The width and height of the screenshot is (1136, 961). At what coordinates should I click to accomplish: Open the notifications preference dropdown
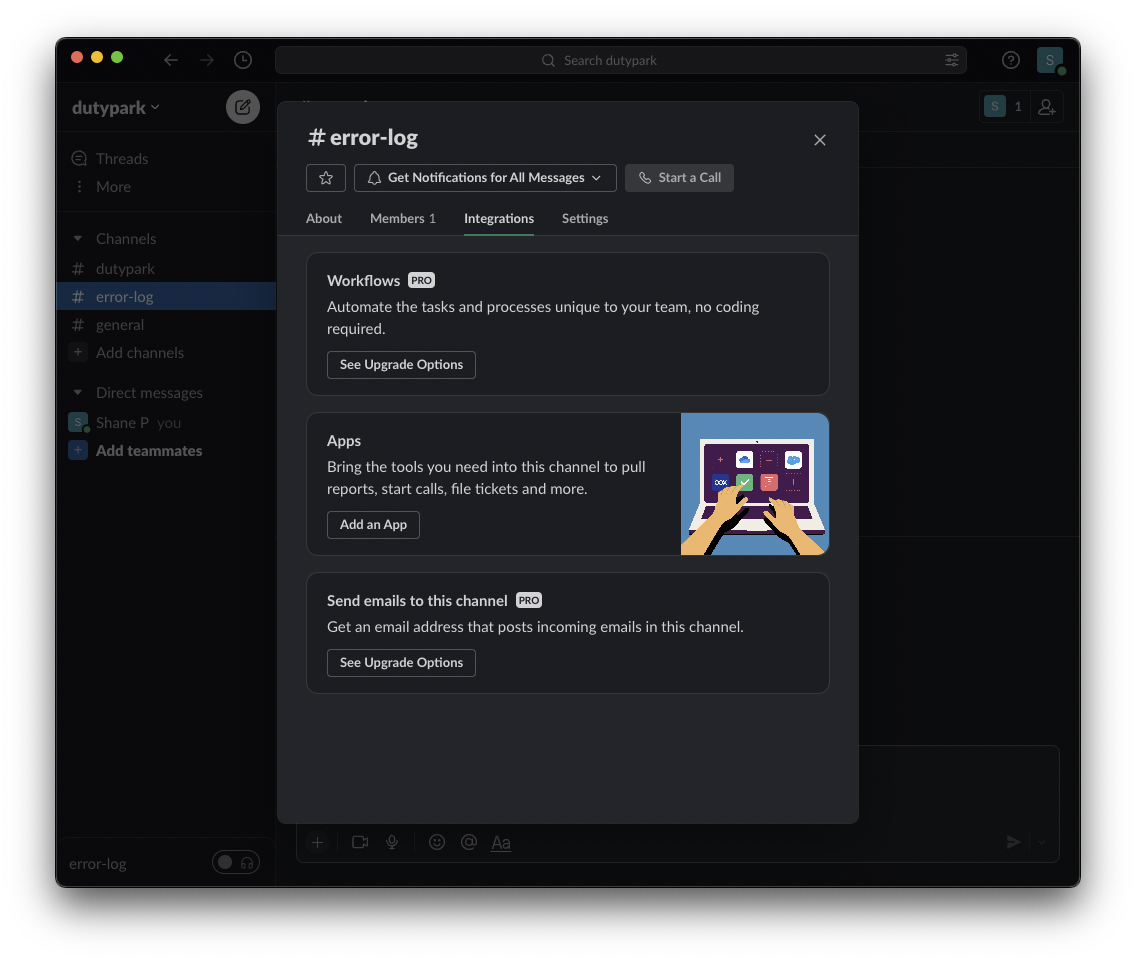point(485,178)
